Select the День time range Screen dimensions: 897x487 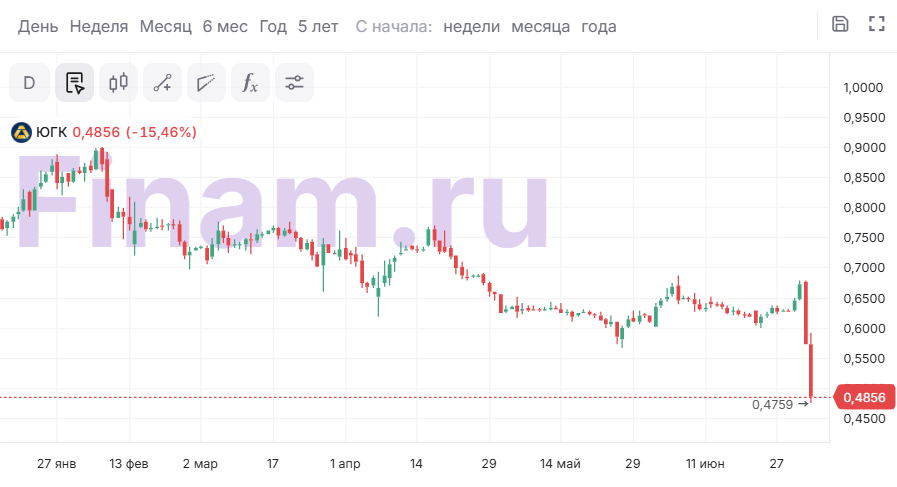(38, 27)
